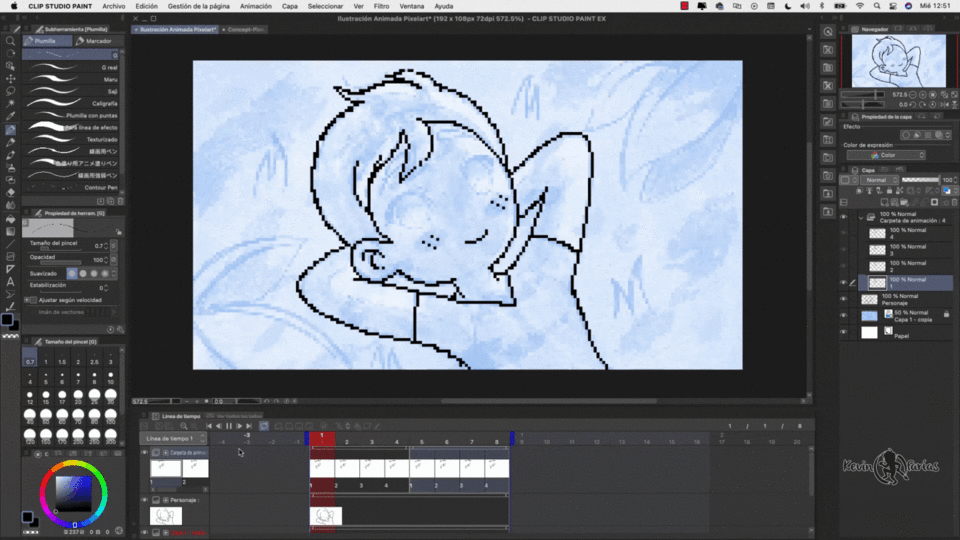Open the Animación menu
Screen dimensions: 960x540
click(256, 6)
